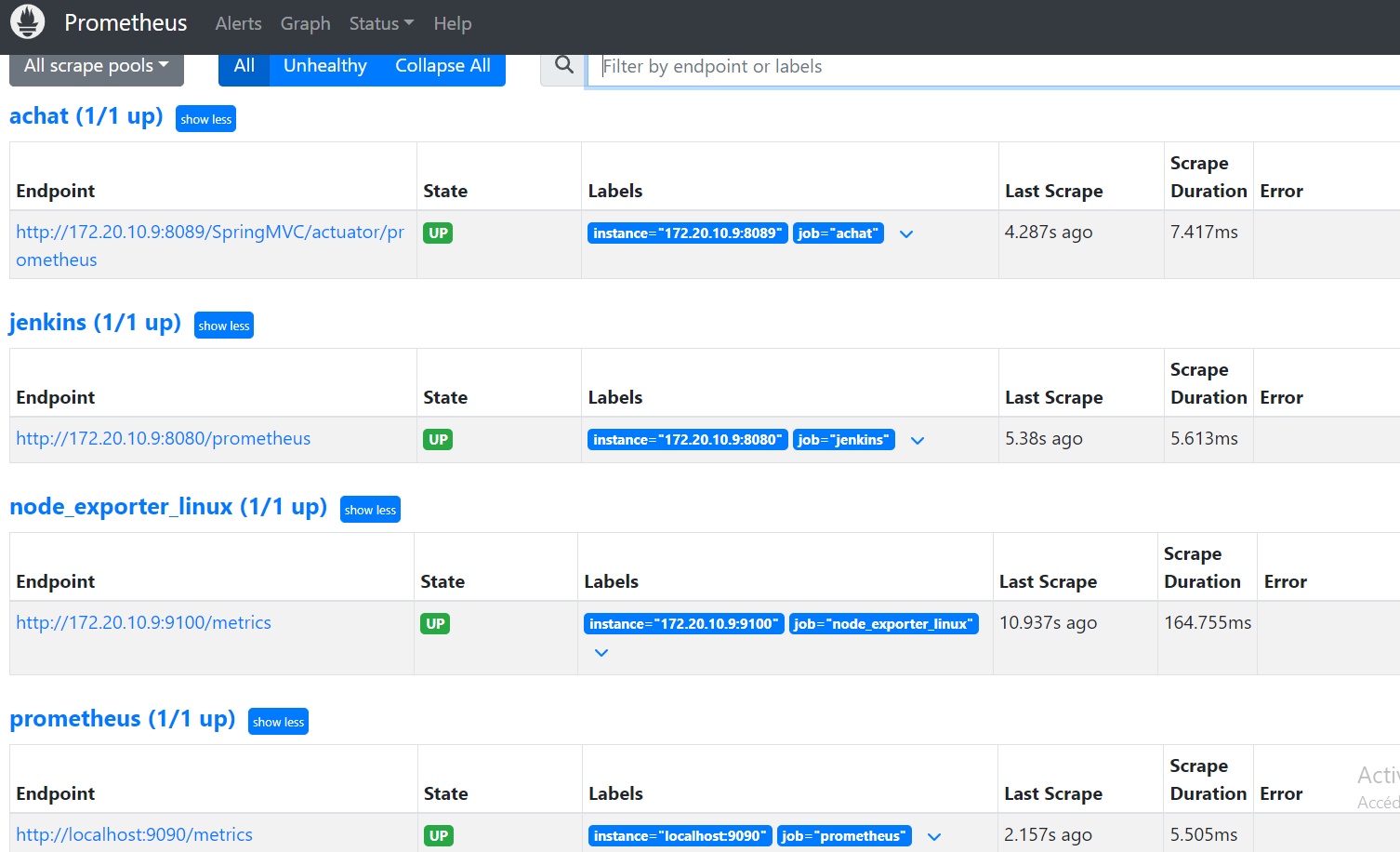Click the search magnifier icon
This screenshot has height=852, width=1400.
563,65
